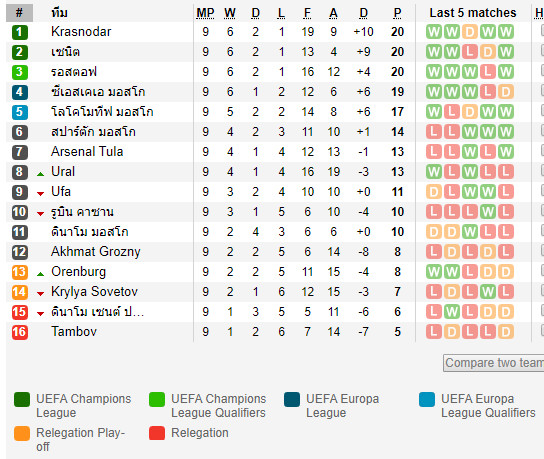The width and height of the screenshot is (544, 459).
Task: Click the orange rank 13 badge
Action: pyautogui.click(x=19, y=272)
